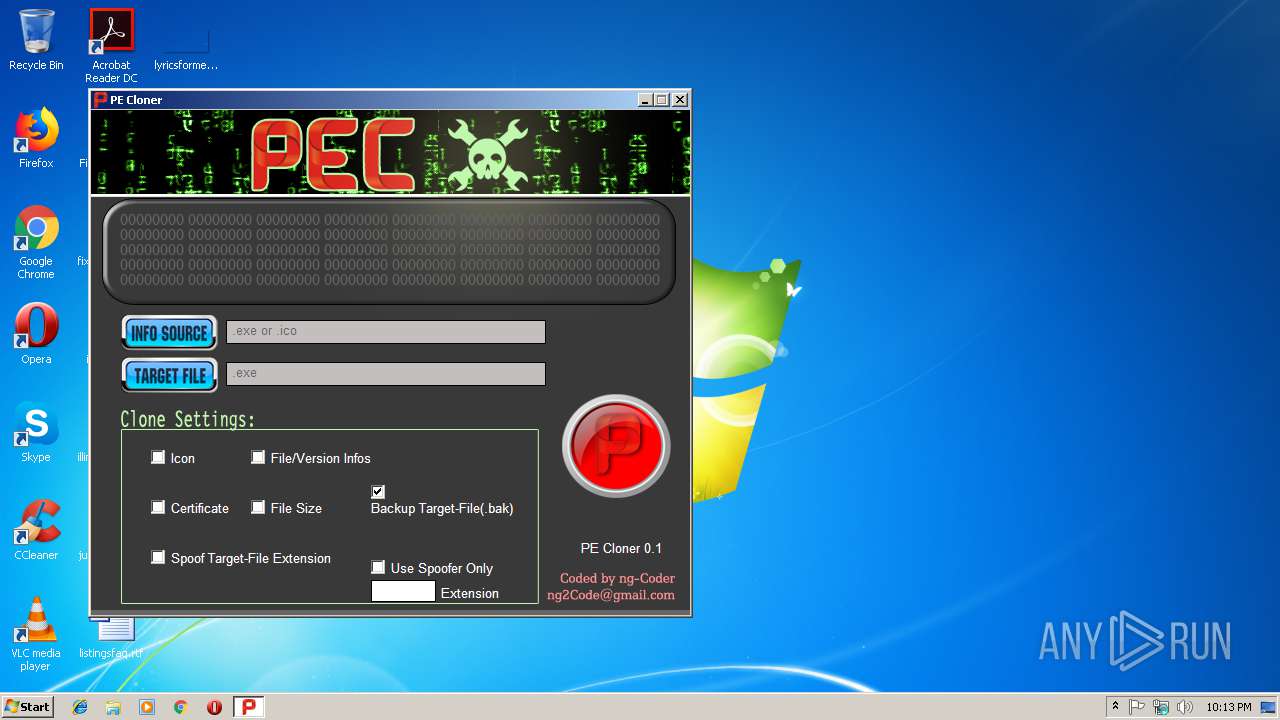Open Action Center flag tray icon
Image resolution: width=1280 pixels, height=720 pixels.
coord(1137,707)
